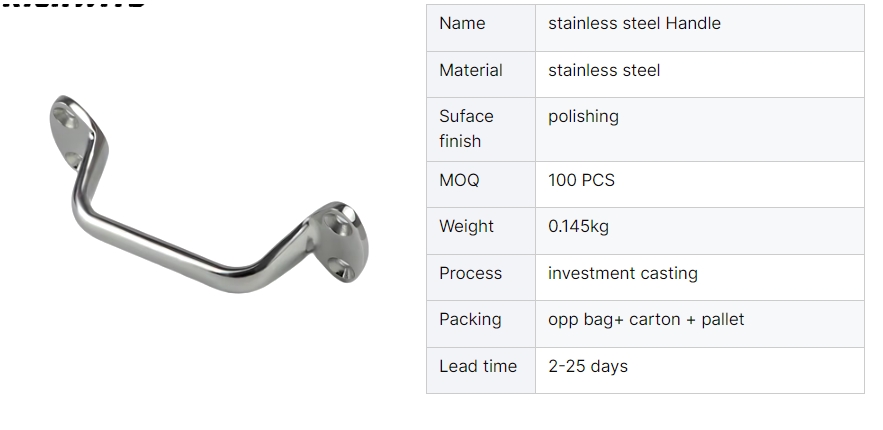Click 'opp bag+ carton + pallet' text
This screenshot has height=430, width=883.
[646, 319]
